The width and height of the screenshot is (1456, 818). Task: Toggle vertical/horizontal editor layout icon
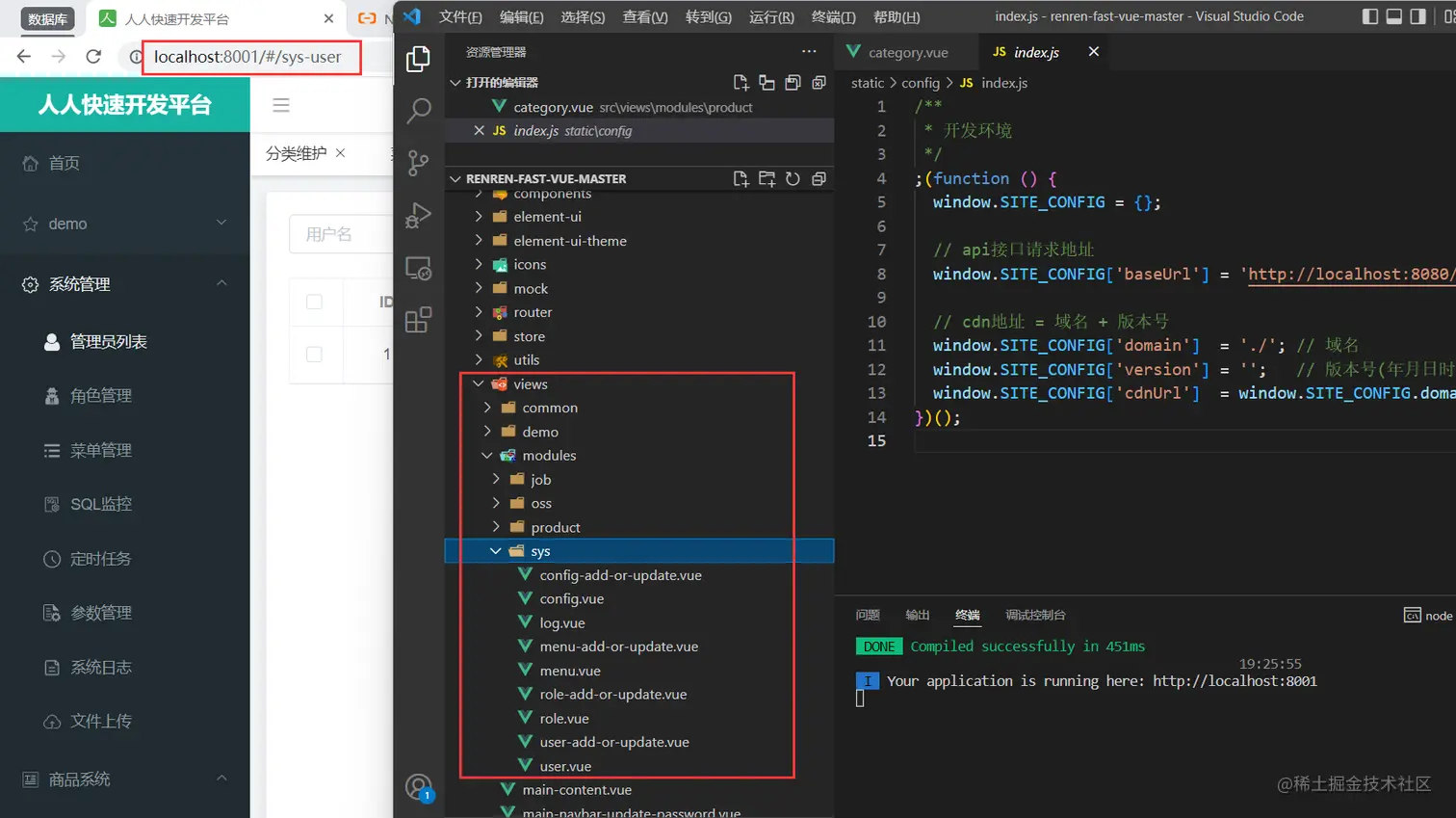(767, 83)
